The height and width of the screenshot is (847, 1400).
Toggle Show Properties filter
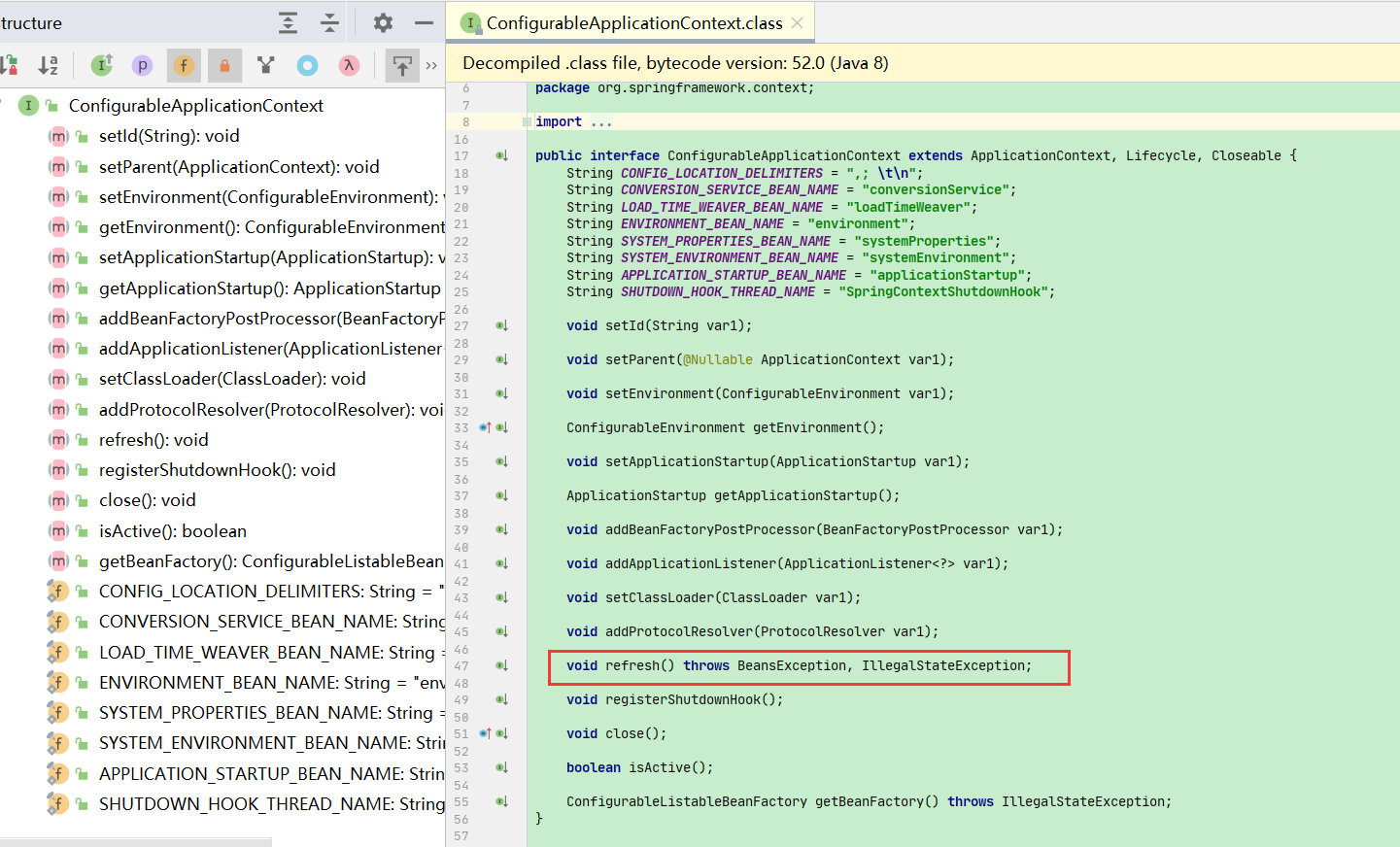click(x=142, y=65)
